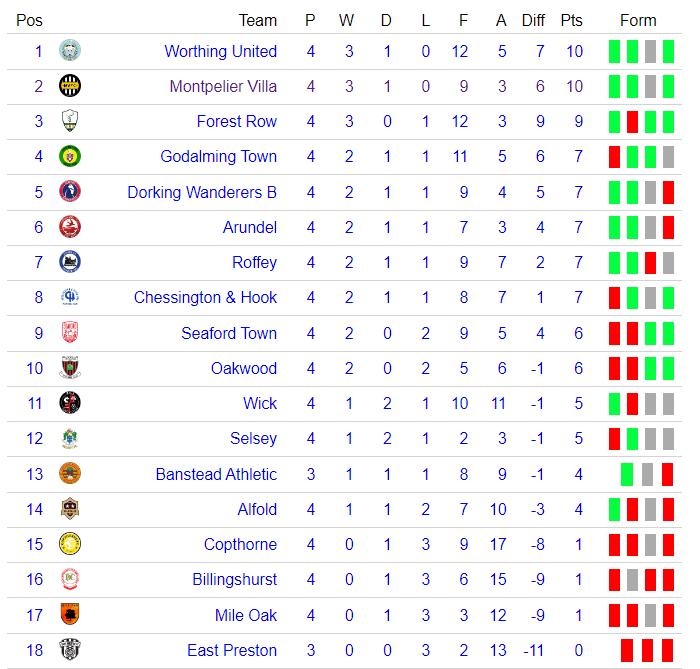700x669 pixels.
Task: Click the East Preston club badge
Action: (70, 650)
